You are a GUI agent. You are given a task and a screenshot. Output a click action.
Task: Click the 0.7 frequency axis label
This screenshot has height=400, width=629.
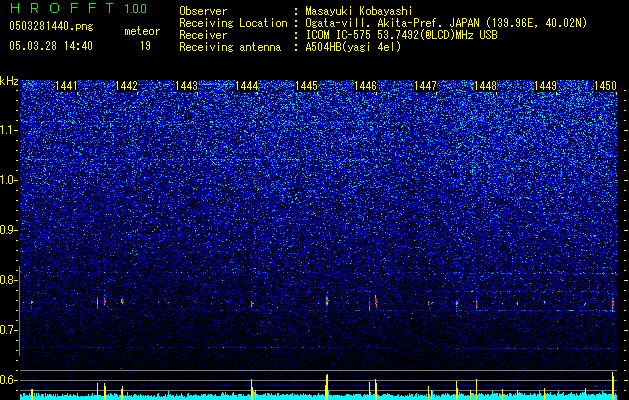pyautogui.click(x=8, y=330)
